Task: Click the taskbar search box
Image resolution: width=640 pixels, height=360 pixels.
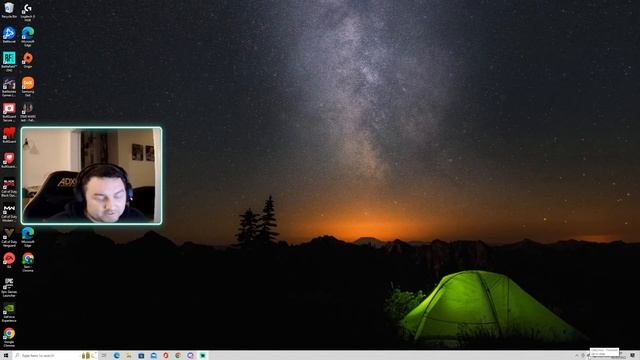Action: coord(55,356)
